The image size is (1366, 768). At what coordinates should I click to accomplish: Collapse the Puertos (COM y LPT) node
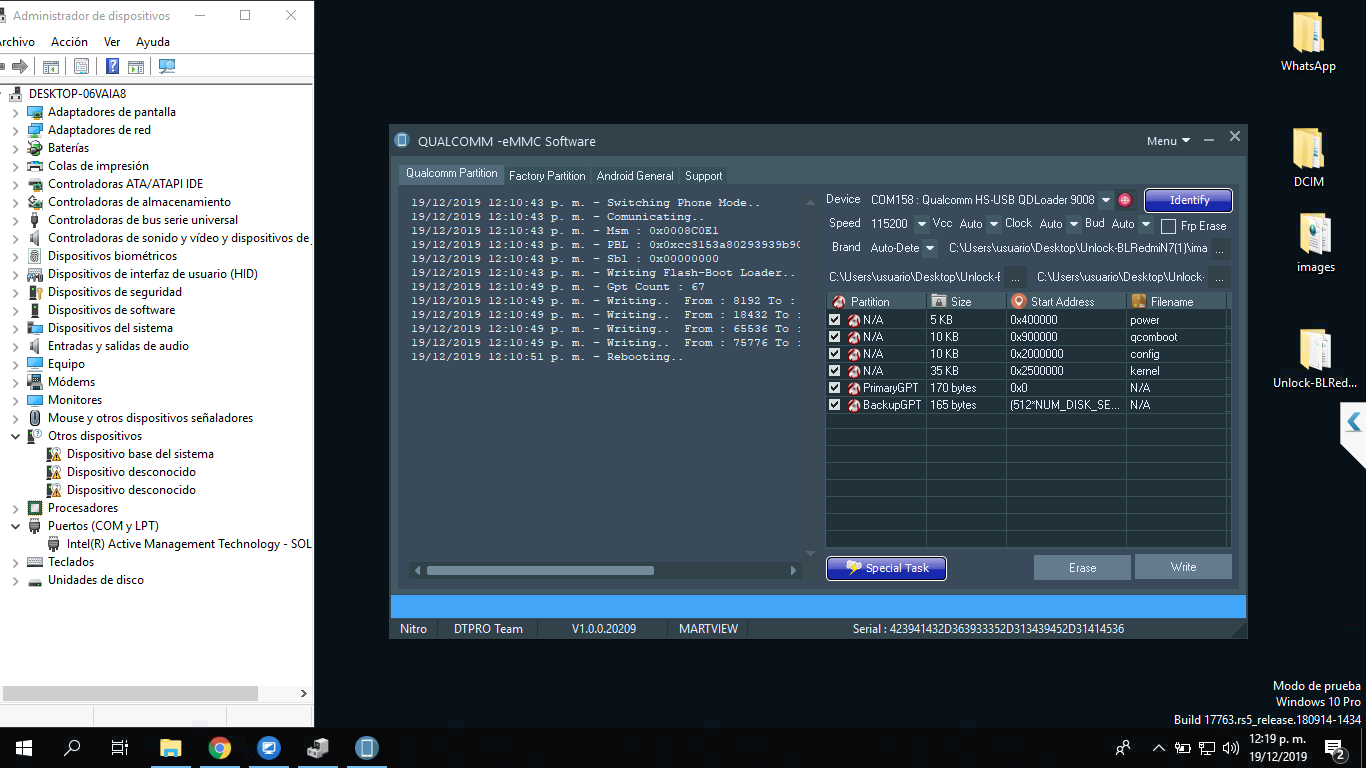click(x=15, y=526)
